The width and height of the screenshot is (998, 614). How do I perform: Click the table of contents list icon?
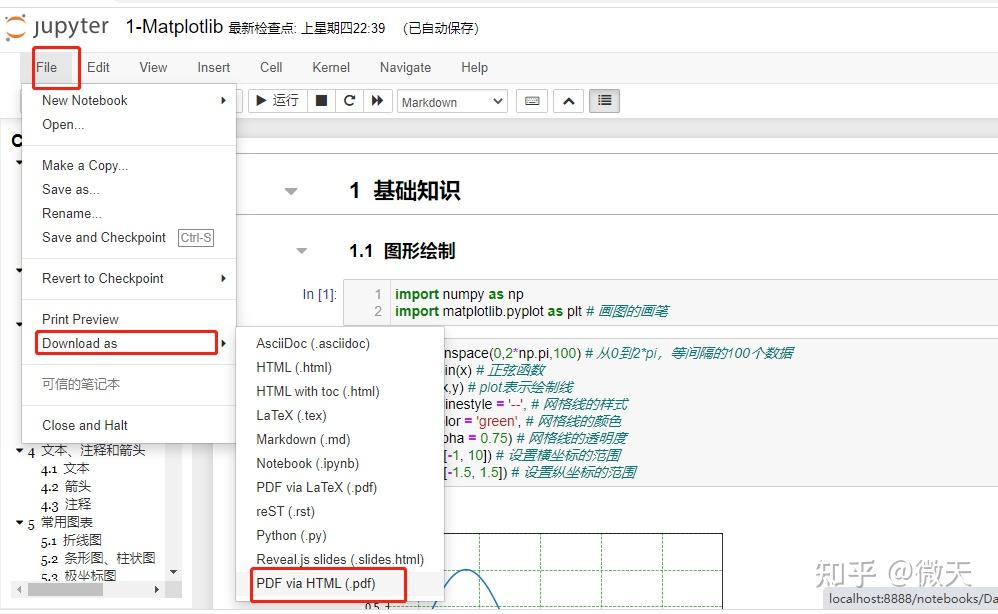point(604,100)
